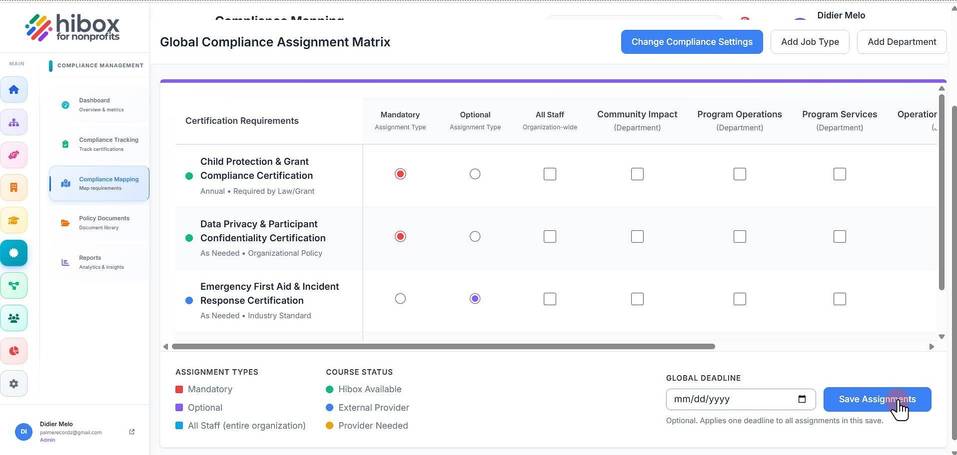Open the organization chart sidebar icon

[13, 122]
